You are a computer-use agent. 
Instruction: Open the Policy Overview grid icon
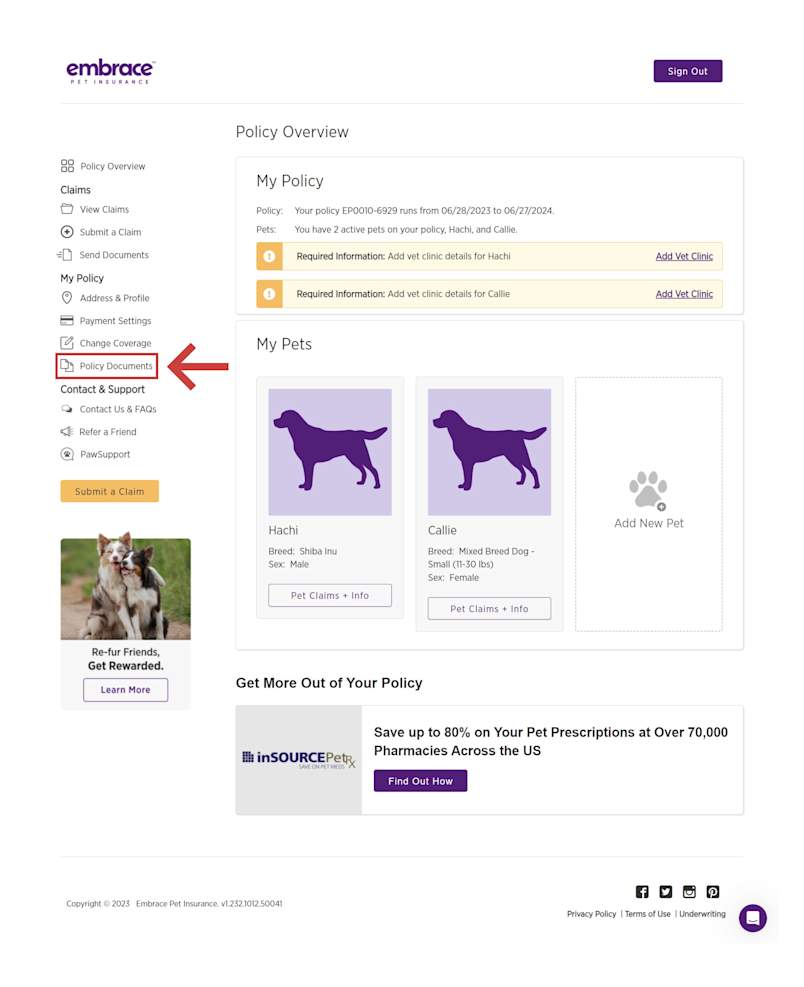click(x=68, y=166)
